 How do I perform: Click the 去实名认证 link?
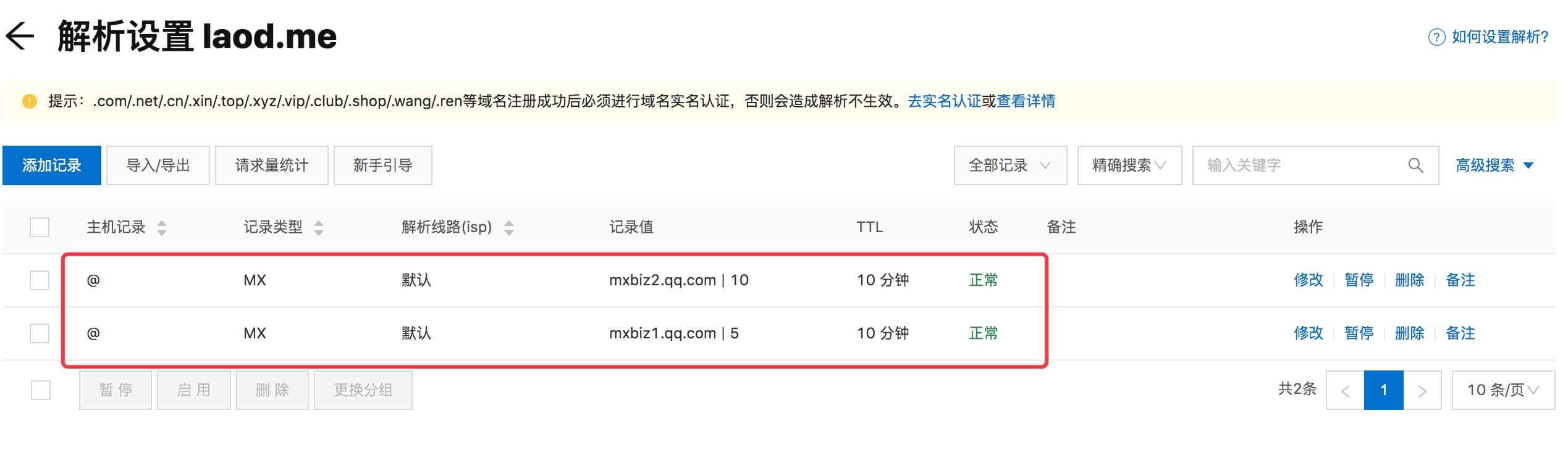click(944, 101)
